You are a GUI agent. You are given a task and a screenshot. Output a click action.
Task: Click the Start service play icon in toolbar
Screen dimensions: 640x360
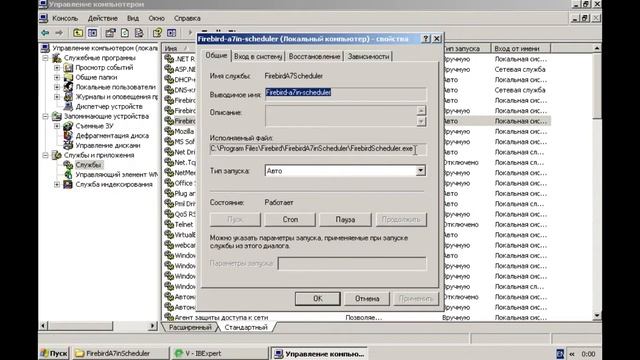tap(190, 33)
